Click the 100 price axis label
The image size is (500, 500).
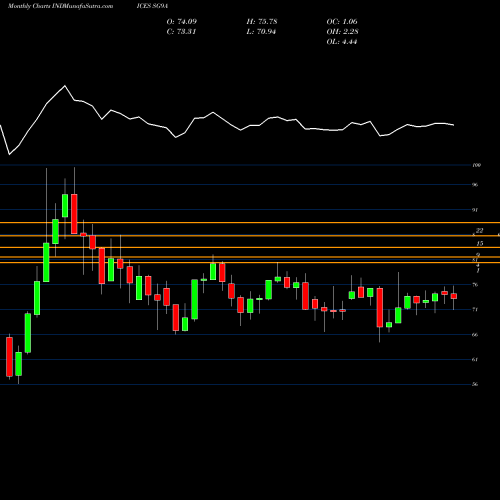tap(477, 165)
